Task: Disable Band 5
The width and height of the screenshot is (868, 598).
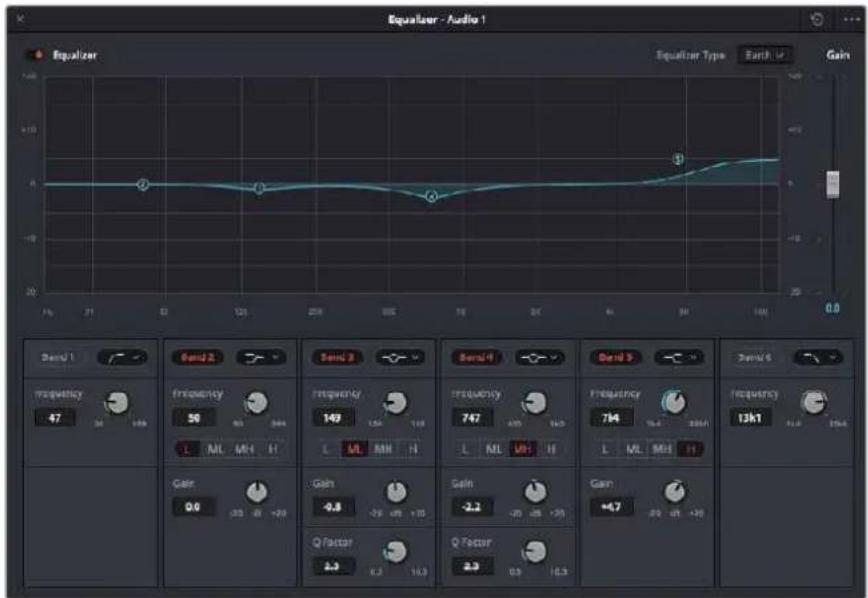Action: click(x=615, y=357)
